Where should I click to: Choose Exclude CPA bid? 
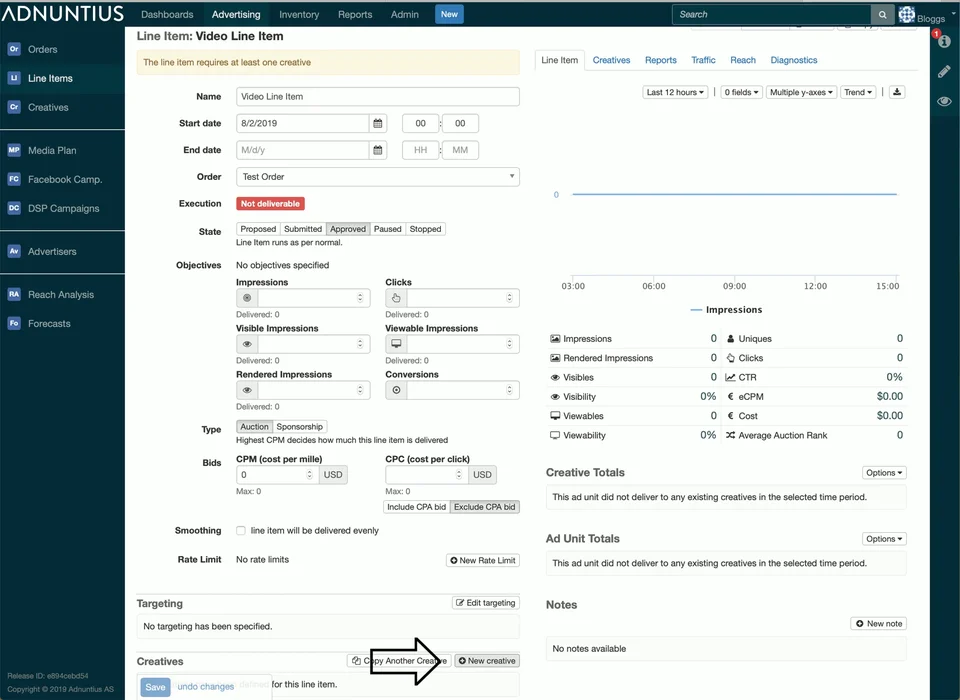pos(484,507)
